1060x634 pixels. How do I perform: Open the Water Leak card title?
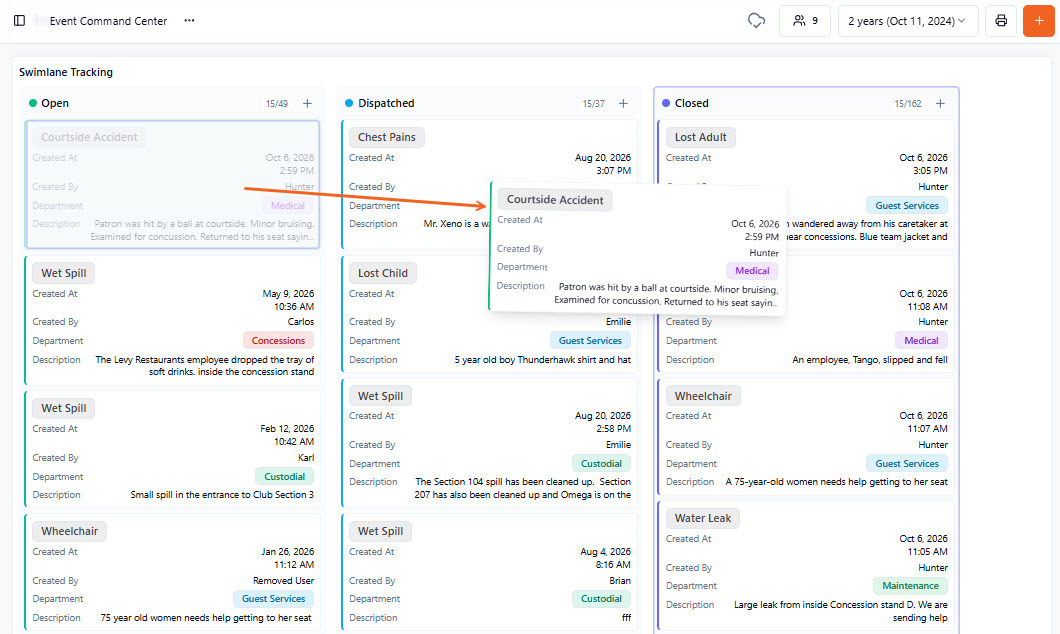(x=703, y=518)
